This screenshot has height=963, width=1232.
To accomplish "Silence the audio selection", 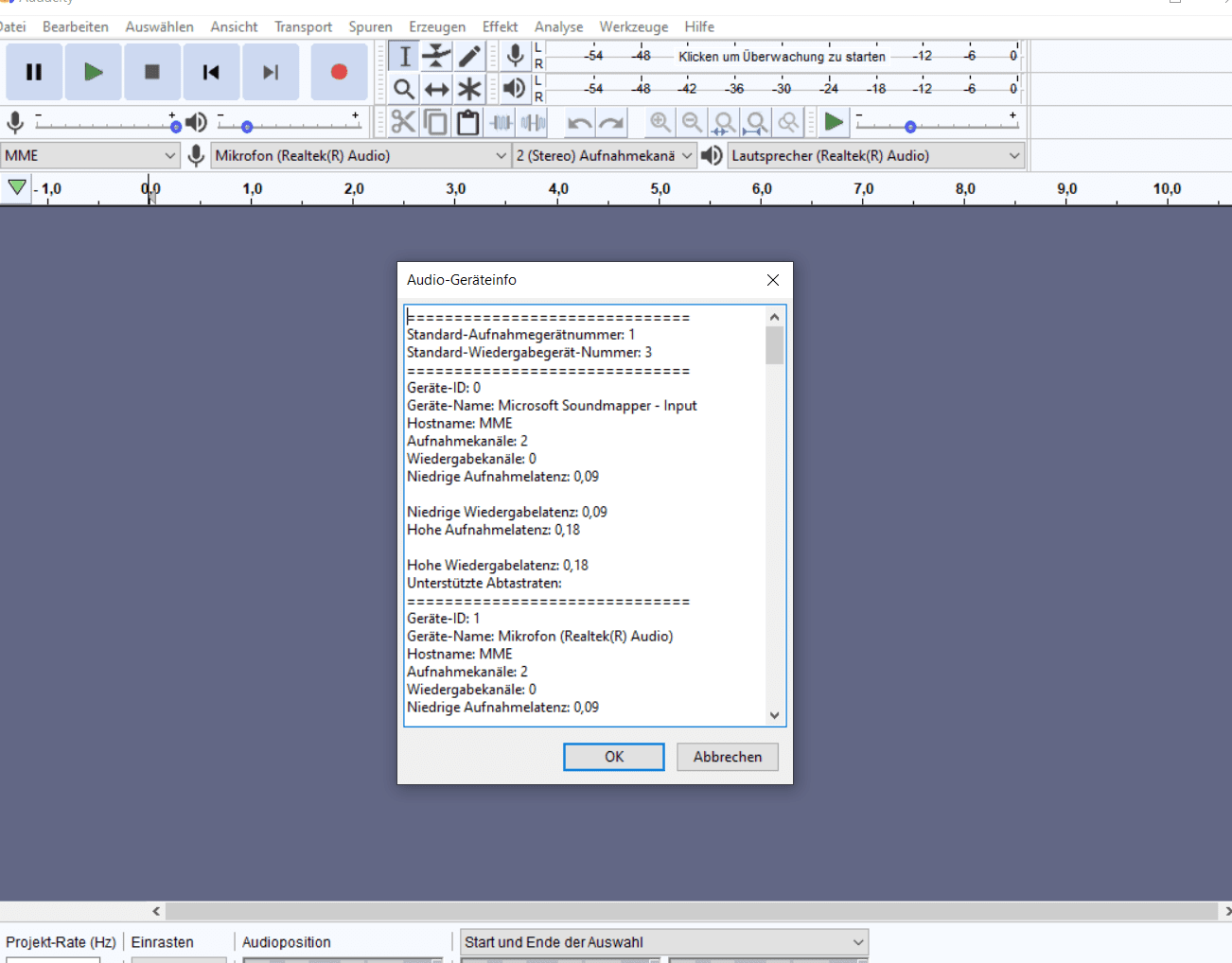I will [x=534, y=122].
